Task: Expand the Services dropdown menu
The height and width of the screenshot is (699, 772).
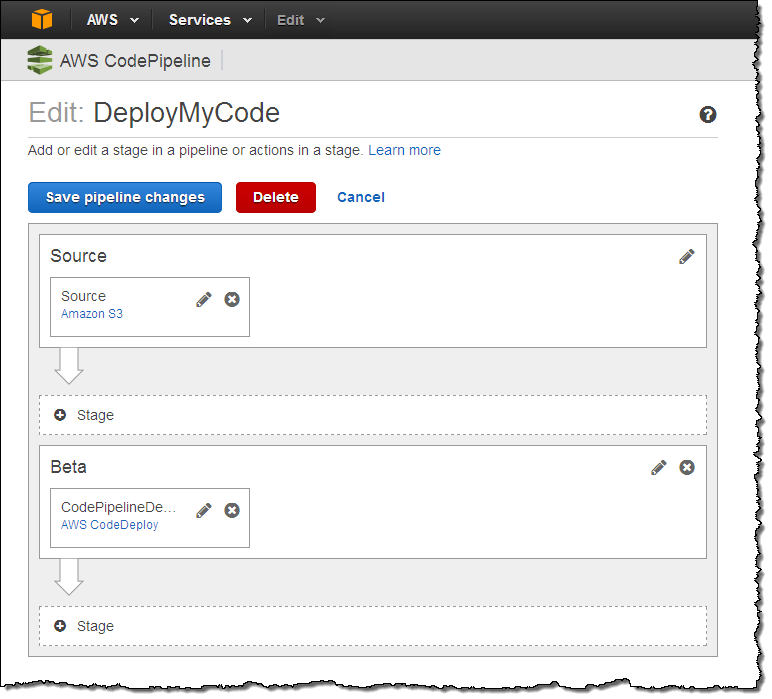Action: point(207,20)
